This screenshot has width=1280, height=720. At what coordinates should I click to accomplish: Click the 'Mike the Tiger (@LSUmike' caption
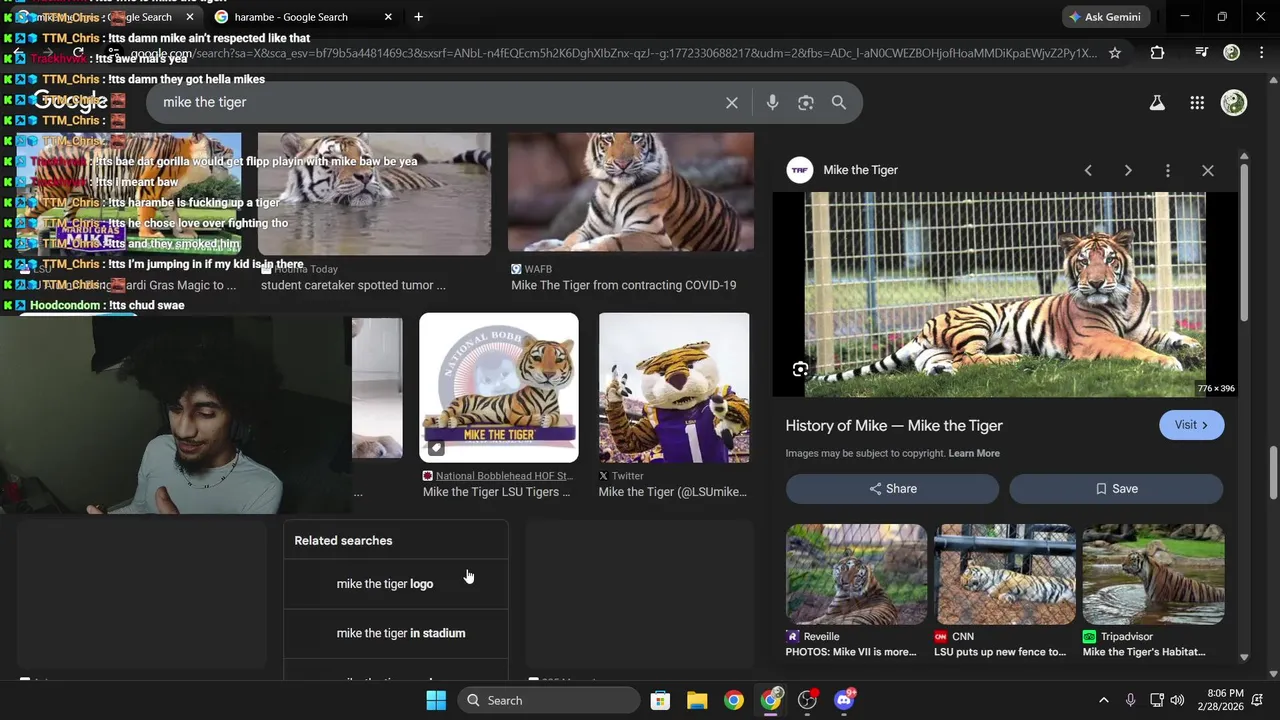click(x=673, y=492)
